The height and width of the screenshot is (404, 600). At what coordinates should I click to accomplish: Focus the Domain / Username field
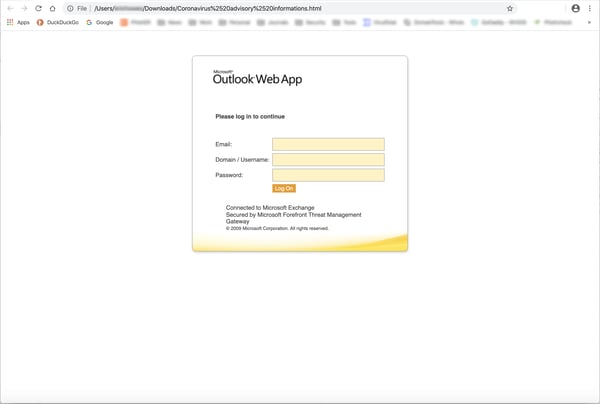[x=328, y=159]
